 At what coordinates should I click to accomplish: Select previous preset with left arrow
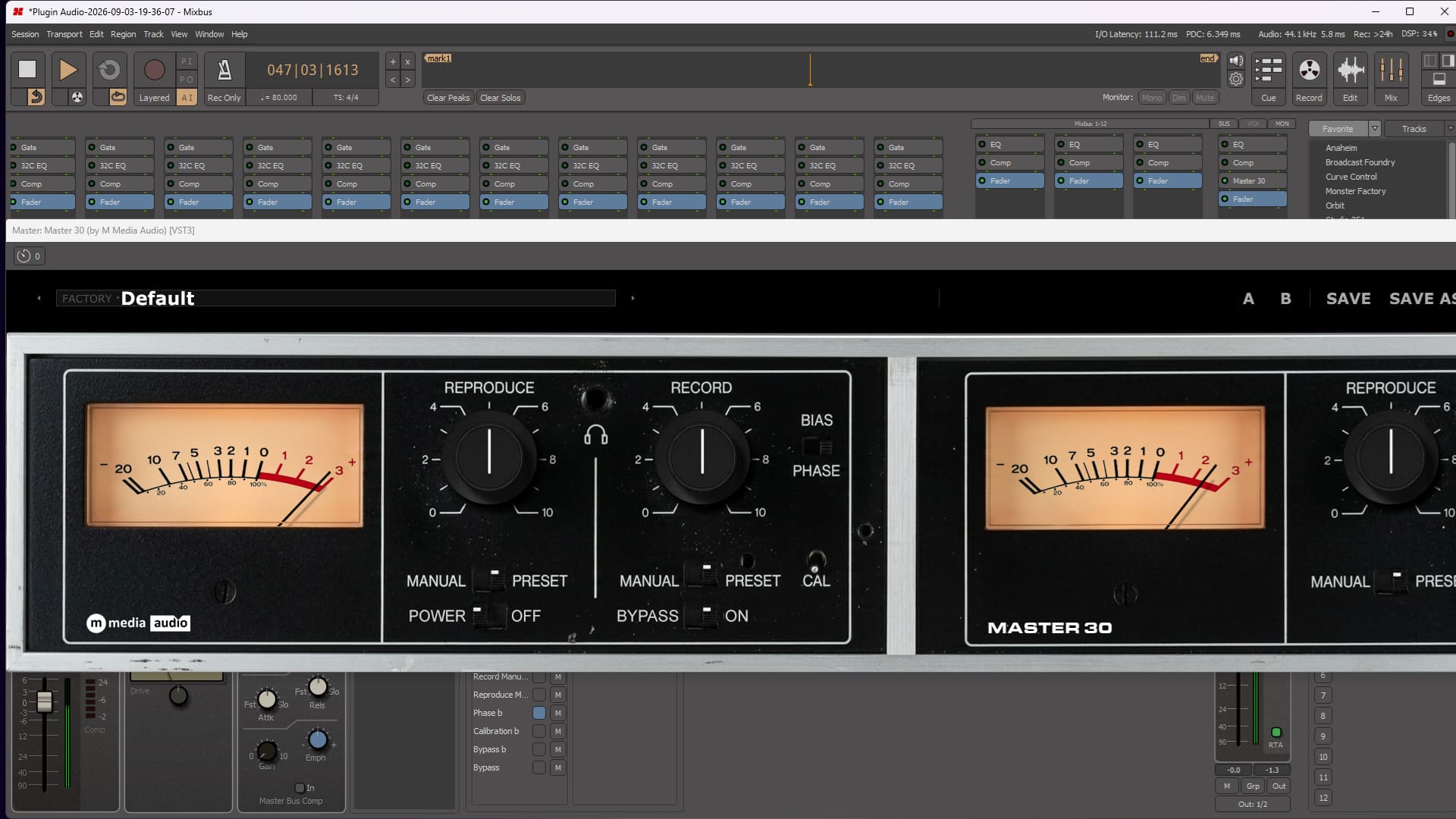click(x=39, y=299)
